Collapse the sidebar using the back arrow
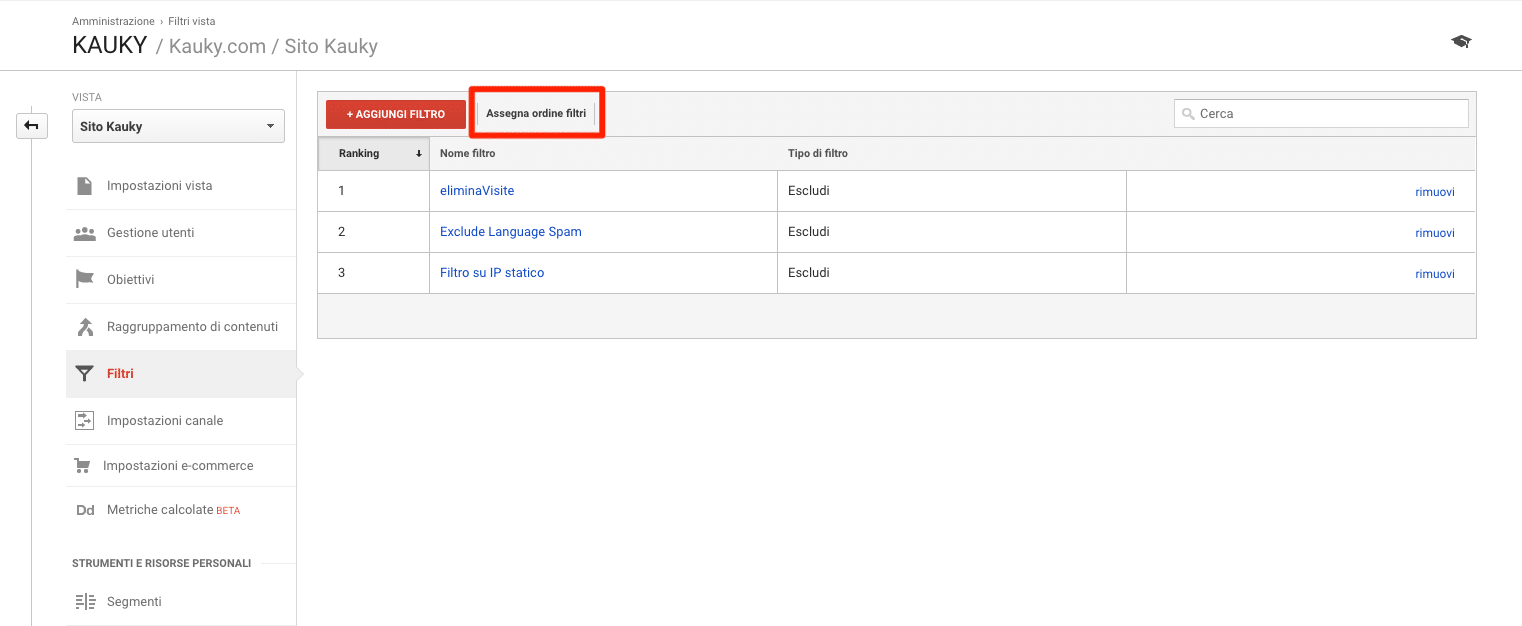This screenshot has height=626, width=1522. (x=31, y=125)
